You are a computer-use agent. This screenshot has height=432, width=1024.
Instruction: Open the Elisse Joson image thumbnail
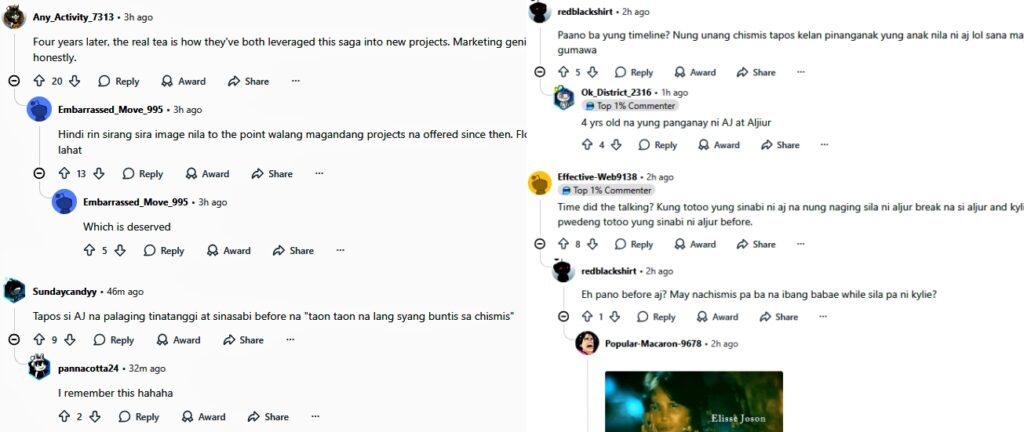693,402
